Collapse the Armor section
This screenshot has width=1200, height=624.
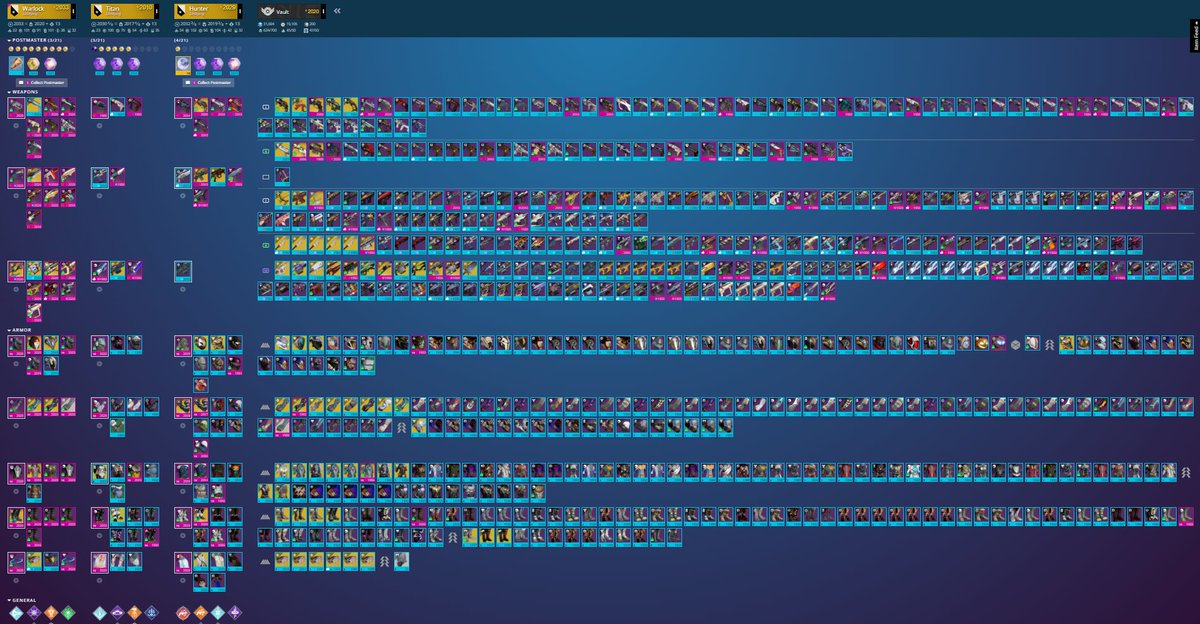[22, 329]
